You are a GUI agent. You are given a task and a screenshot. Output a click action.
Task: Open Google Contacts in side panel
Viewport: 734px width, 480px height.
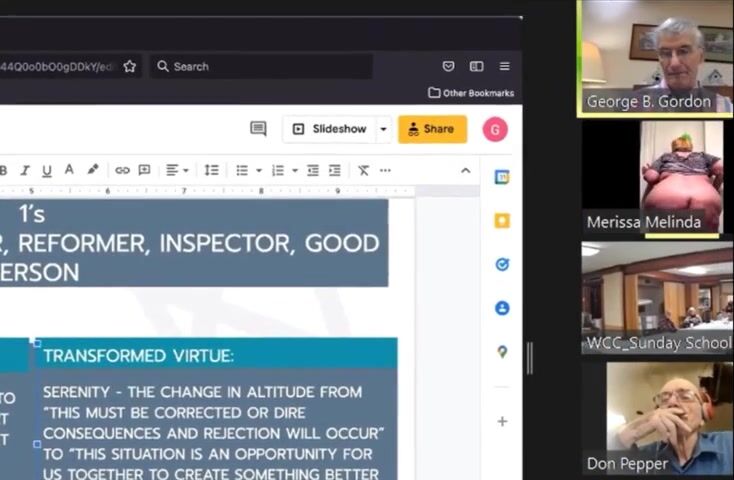click(x=502, y=308)
